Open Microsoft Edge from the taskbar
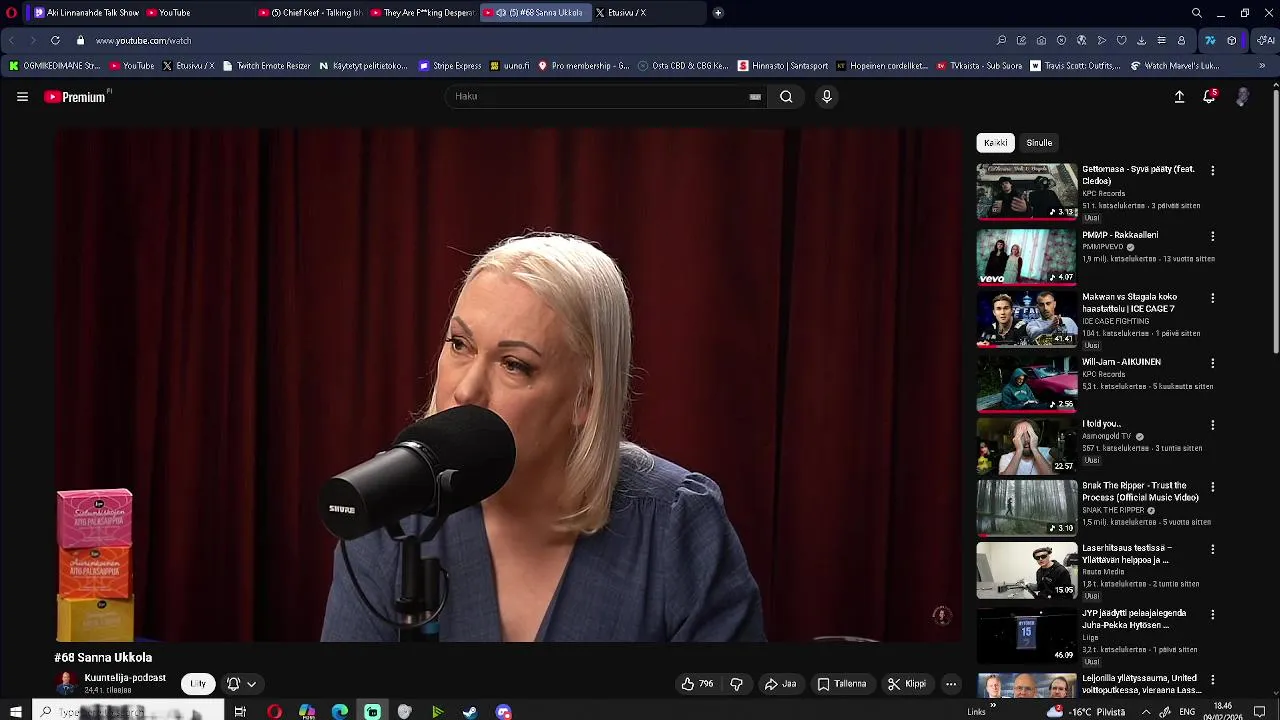Image resolution: width=1280 pixels, height=720 pixels. (x=340, y=712)
